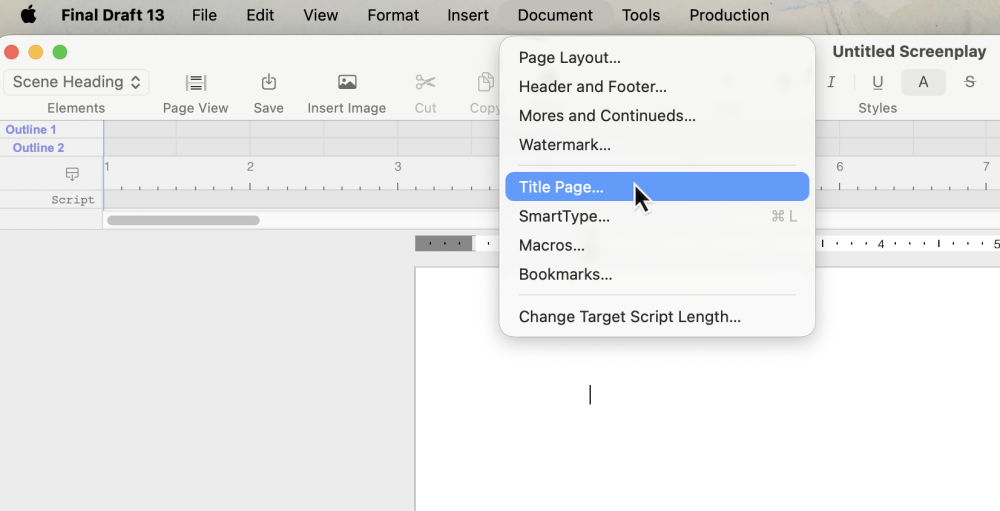The width and height of the screenshot is (1000, 511).
Task: Open the Final Draft 13 application menu
Action: (x=113, y=15)
